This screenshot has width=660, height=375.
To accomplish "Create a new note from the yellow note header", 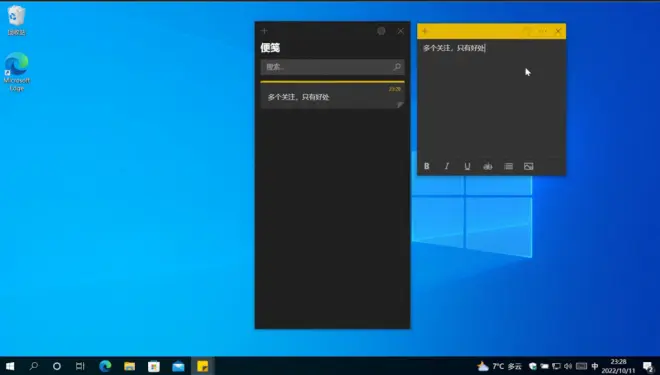I will pos(425,31).
